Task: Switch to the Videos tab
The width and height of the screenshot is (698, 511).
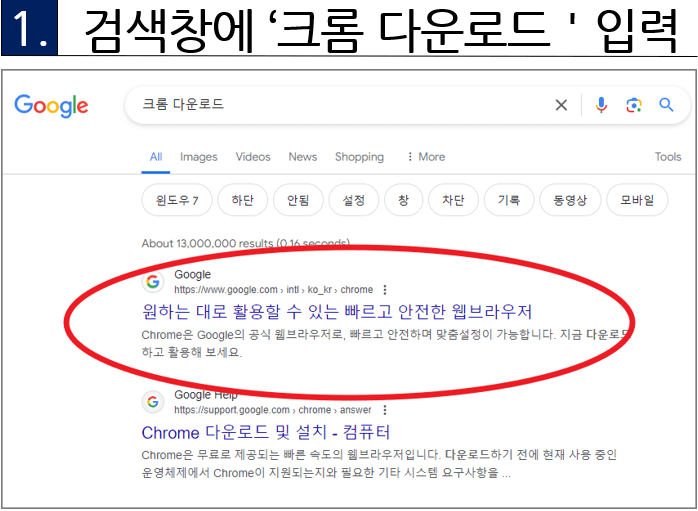Action: tap(253, 157)
